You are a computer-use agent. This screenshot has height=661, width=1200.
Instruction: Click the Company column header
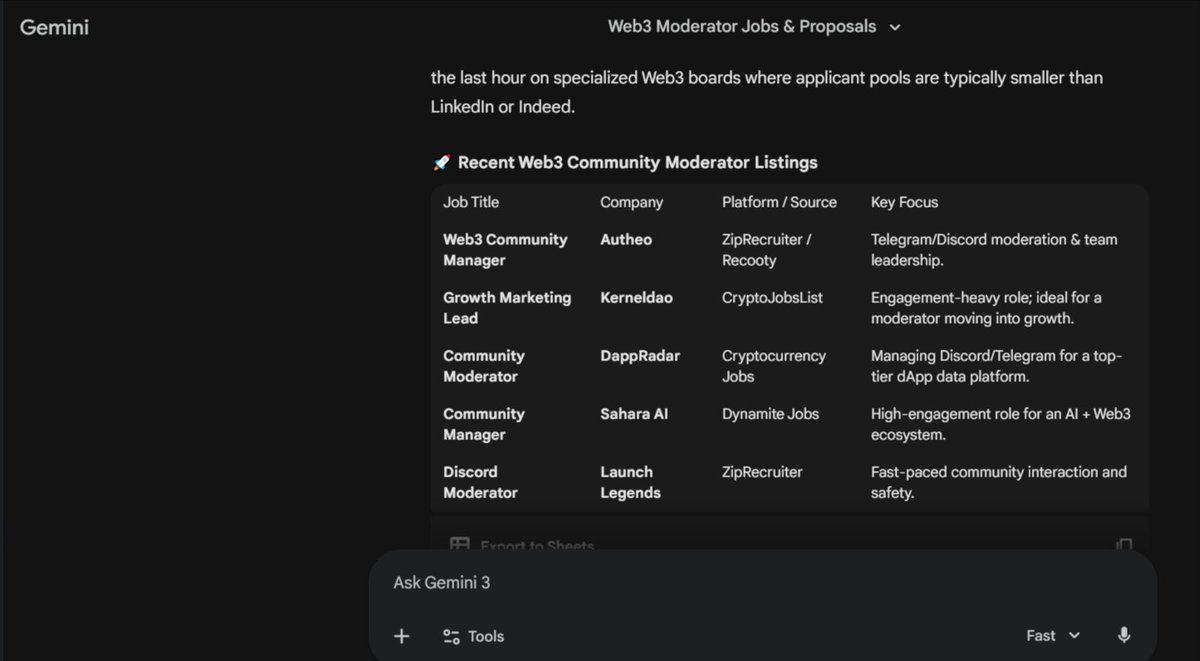[x=631, y=202]
